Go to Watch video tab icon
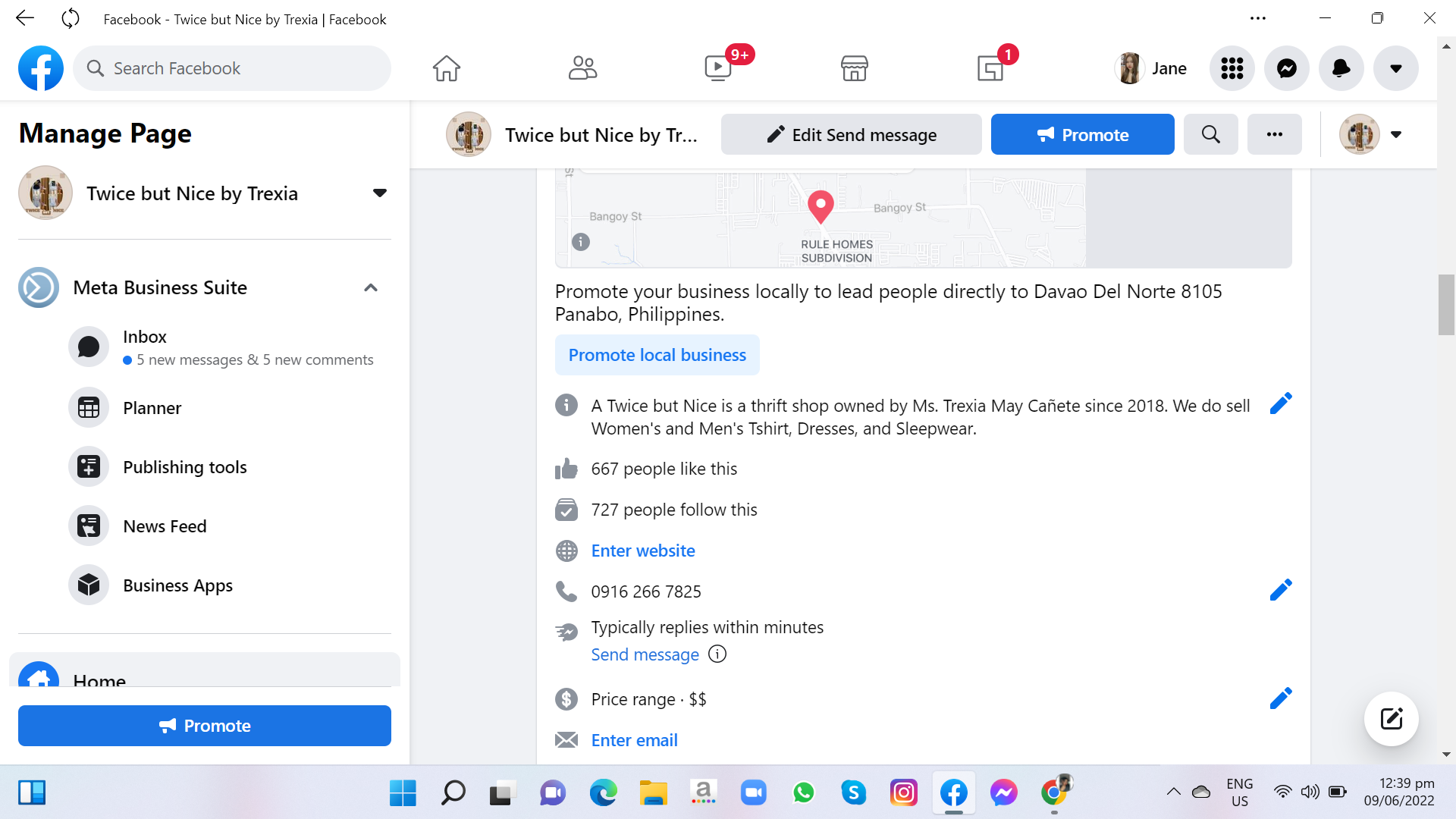1456x819 pixels. (718, 68)
